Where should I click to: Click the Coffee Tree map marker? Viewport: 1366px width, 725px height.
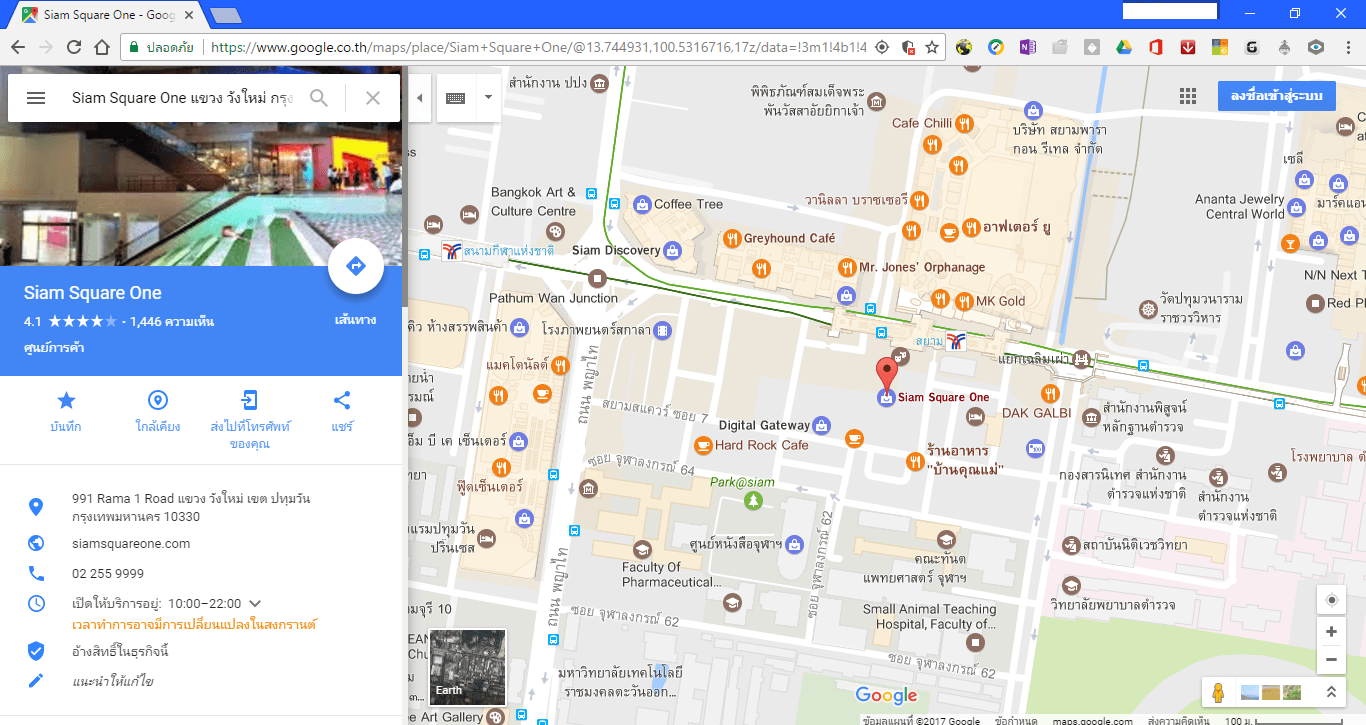[x=643, y=204]
